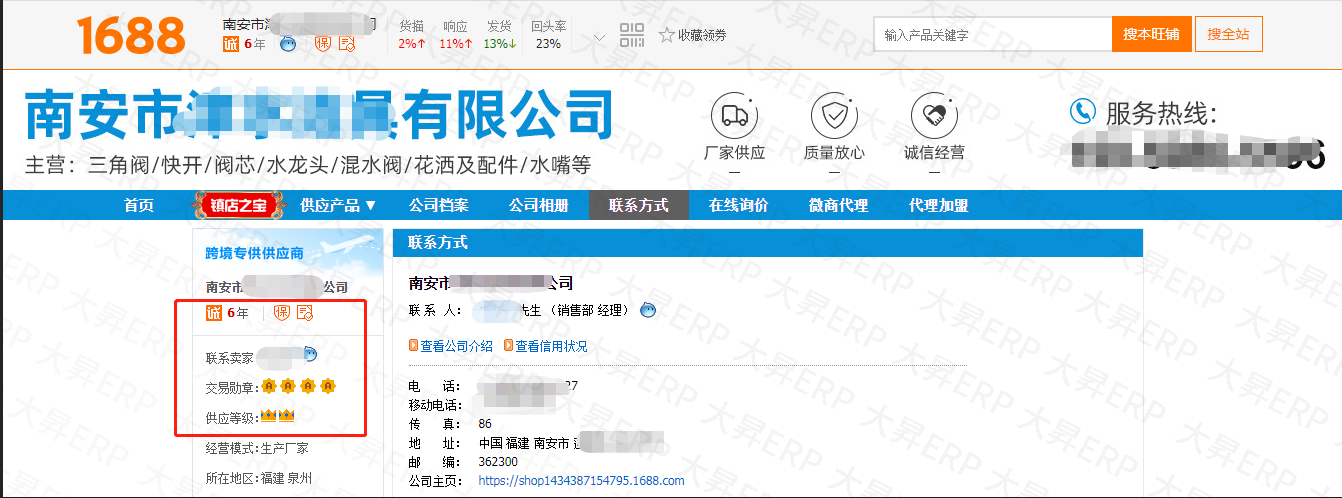
Task: Click the WangWang chat icon in top header
Action: (x=288, y=44)
